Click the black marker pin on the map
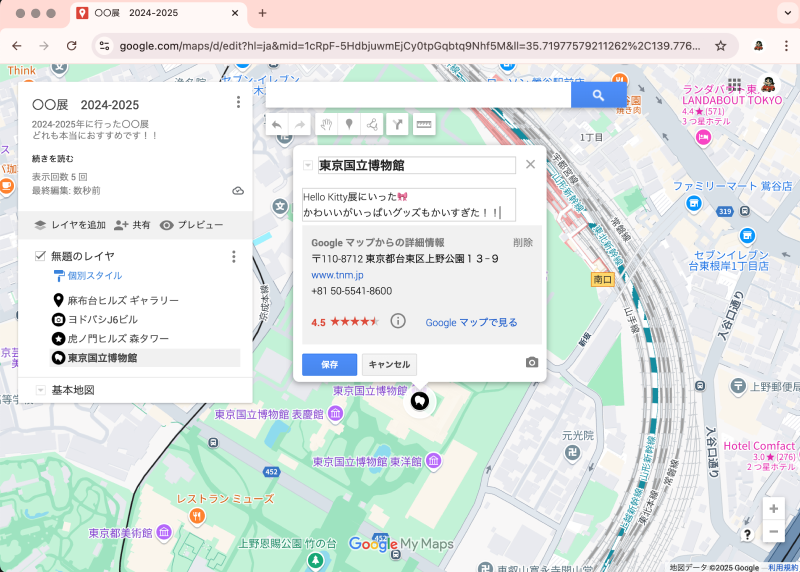 420,401
